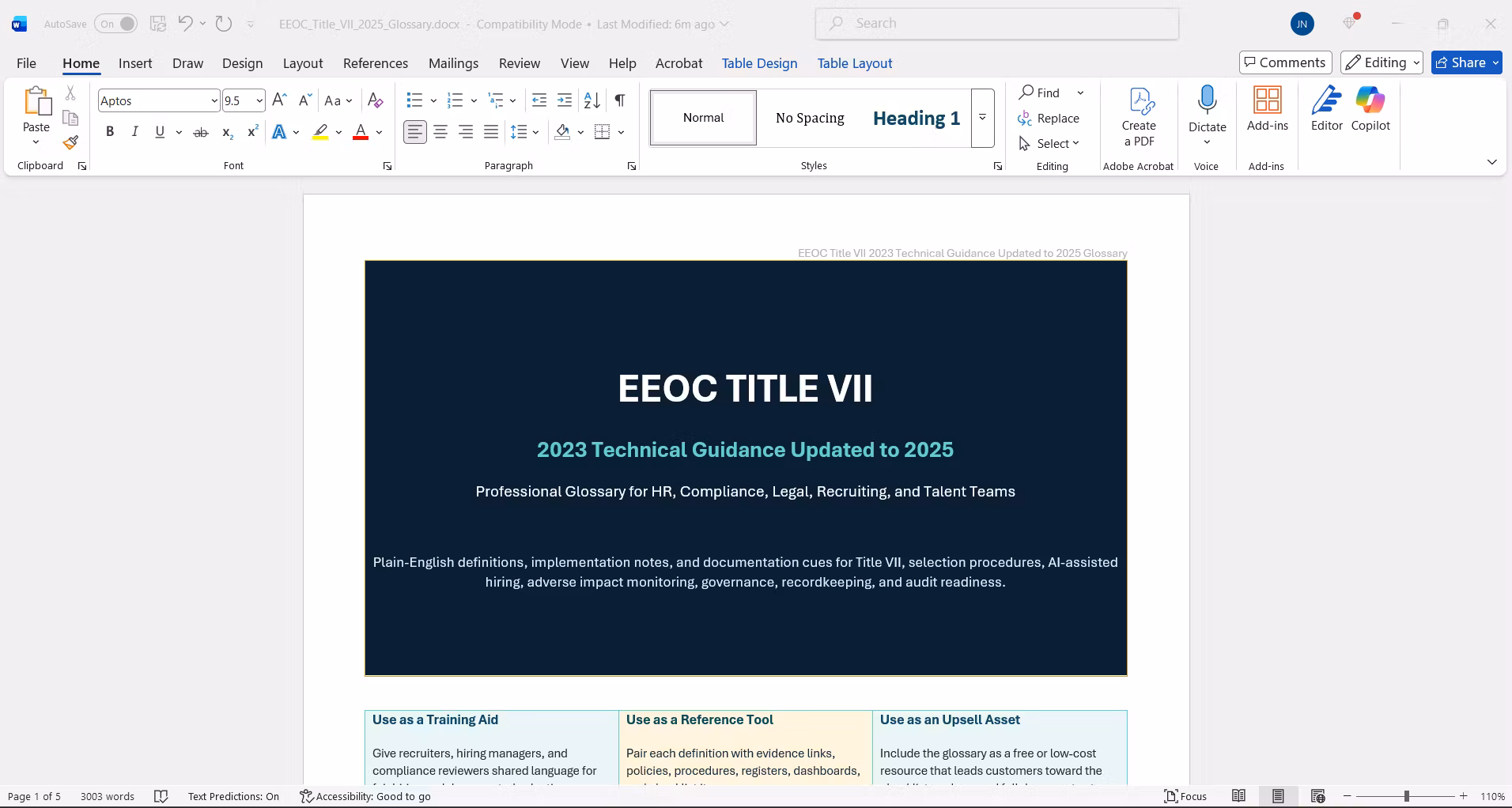1512x808 pixels.
Task: Click the Save icon in title bar
Action: click(x=158, y=24)
